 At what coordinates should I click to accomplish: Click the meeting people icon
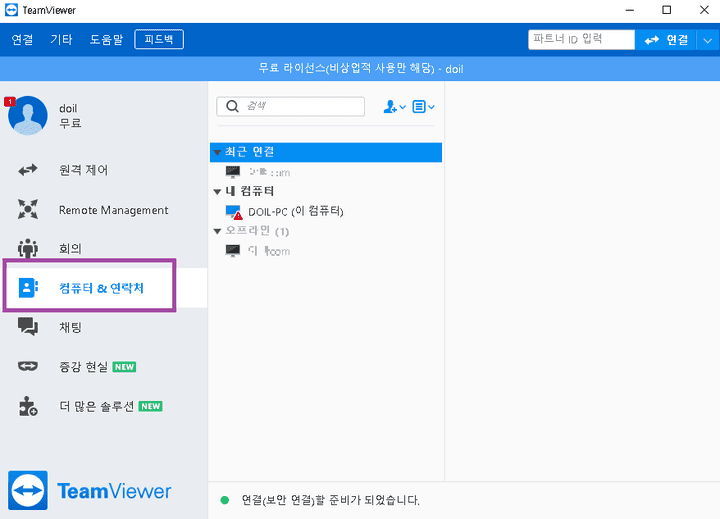click(28, 248)
